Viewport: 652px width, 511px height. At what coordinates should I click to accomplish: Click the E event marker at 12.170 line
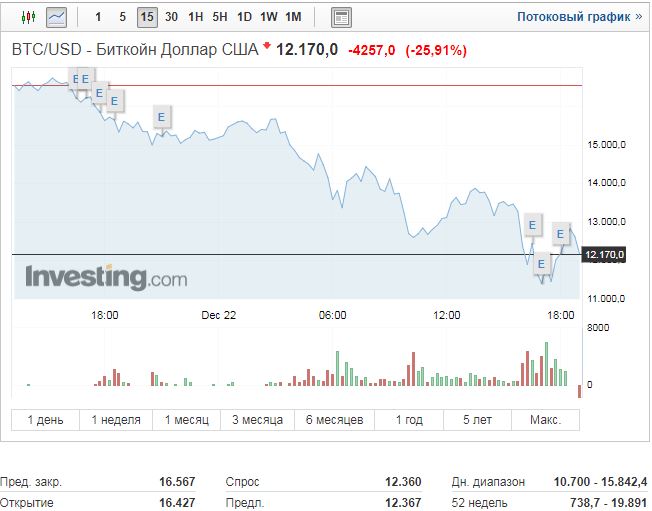click(541, 264)
